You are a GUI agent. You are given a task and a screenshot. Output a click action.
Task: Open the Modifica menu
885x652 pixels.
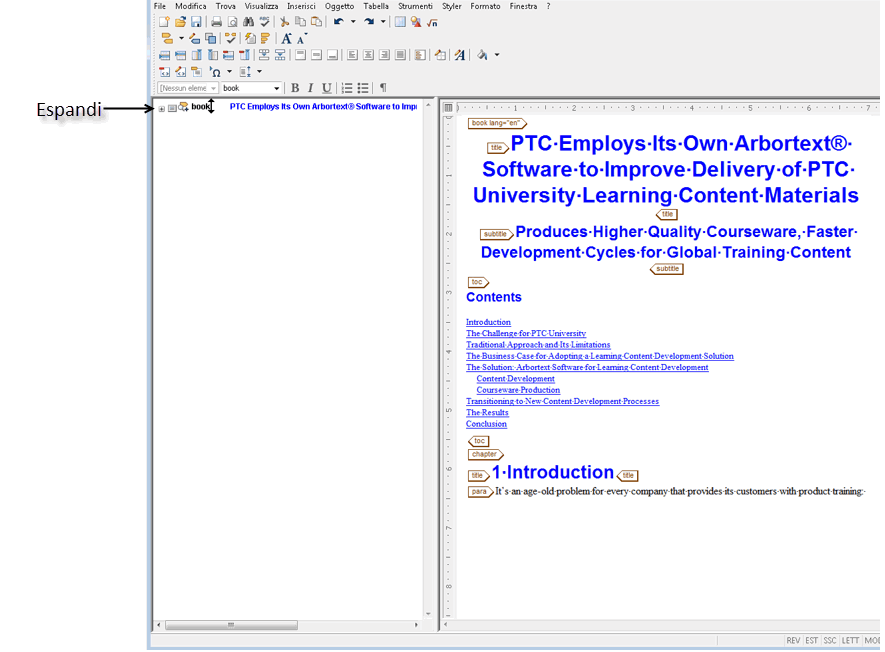point(191,6)
